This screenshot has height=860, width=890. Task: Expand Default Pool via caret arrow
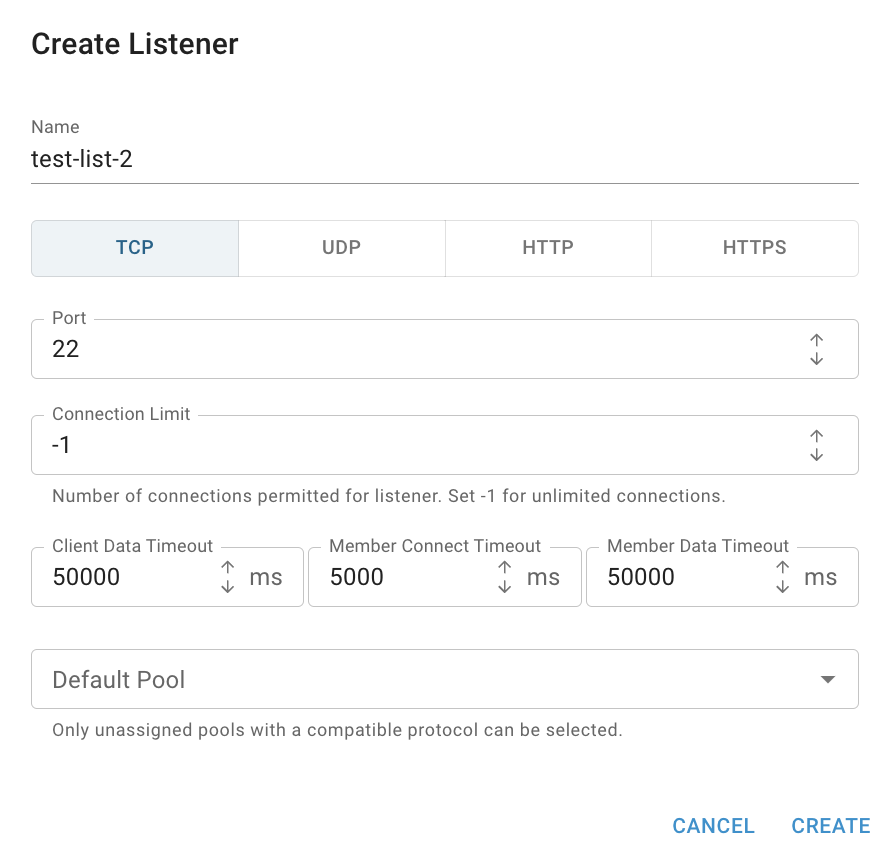pyautogui.click(x=828, y=679)
